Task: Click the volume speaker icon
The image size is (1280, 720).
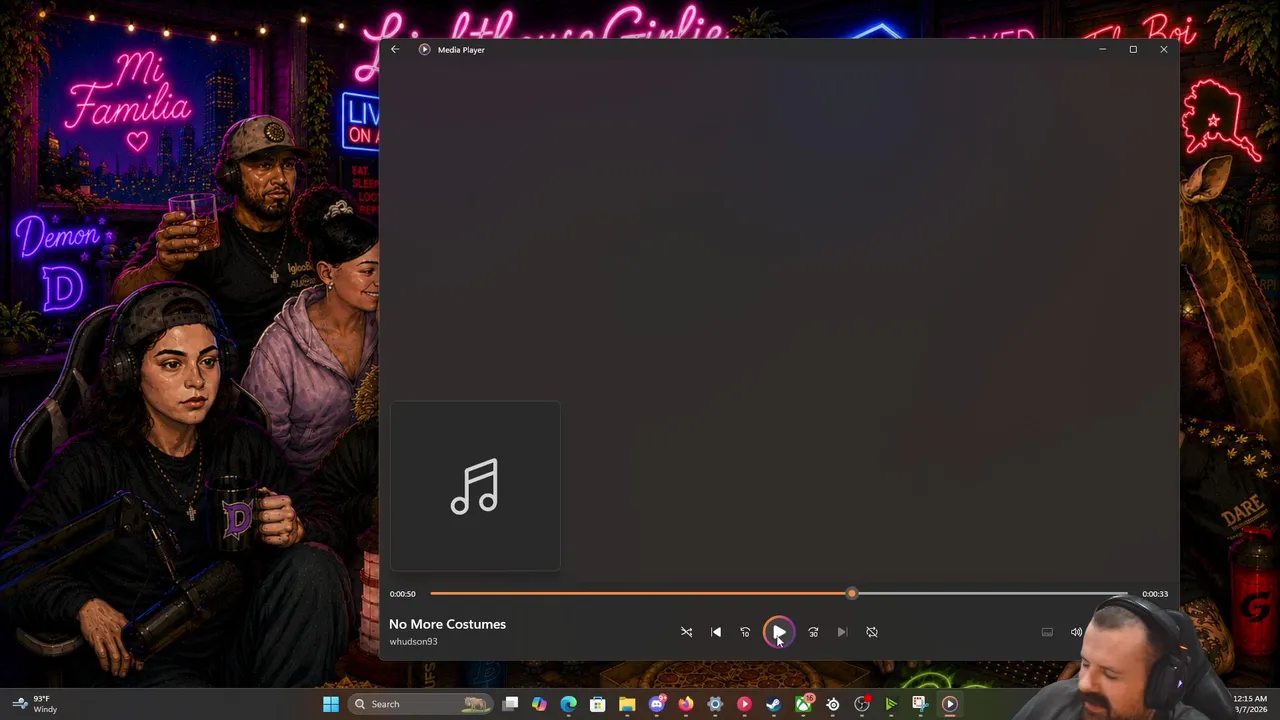Action: 1076,632
